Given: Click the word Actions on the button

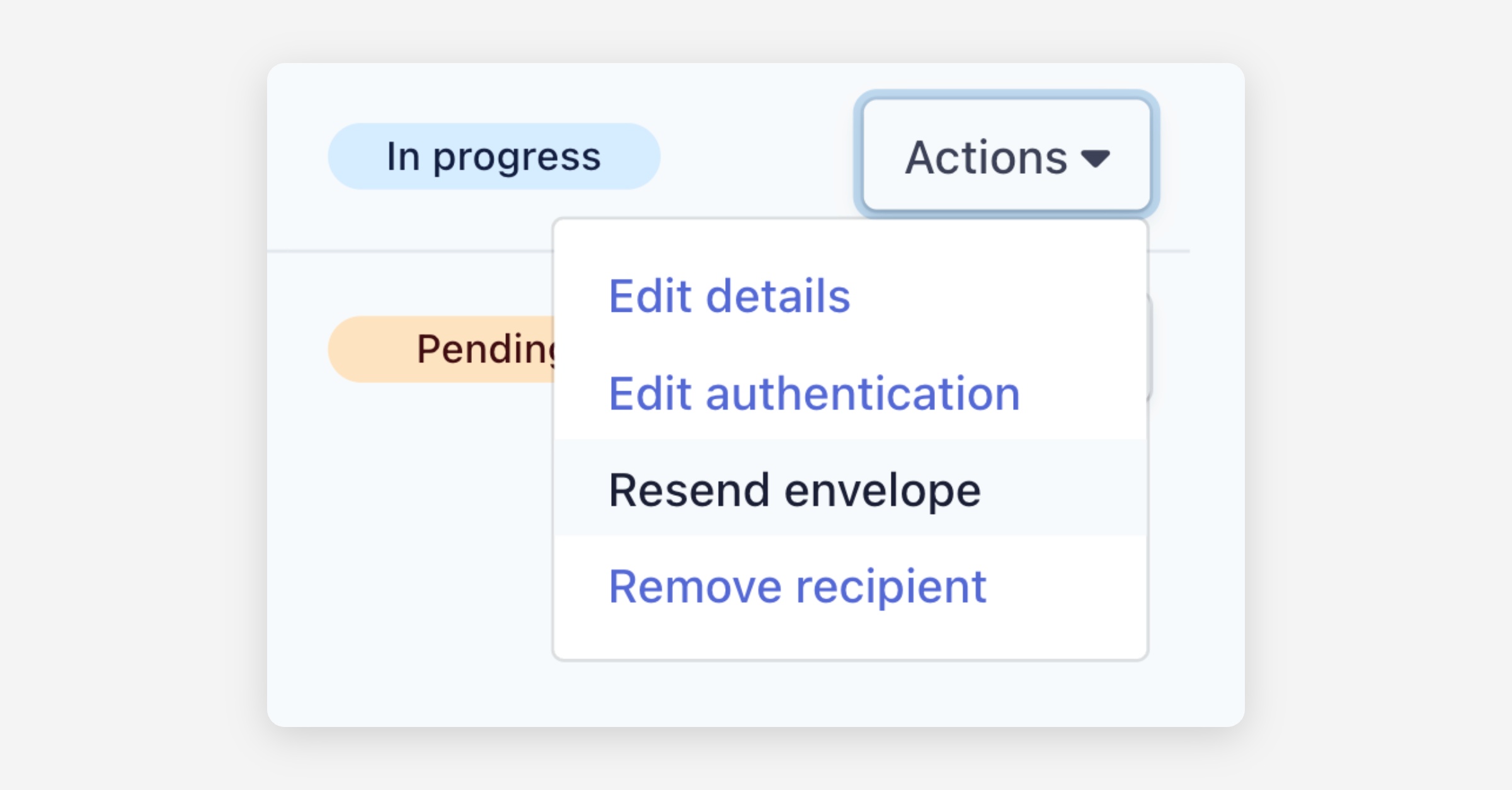Looking at the screenshot, I should [986, 157].
